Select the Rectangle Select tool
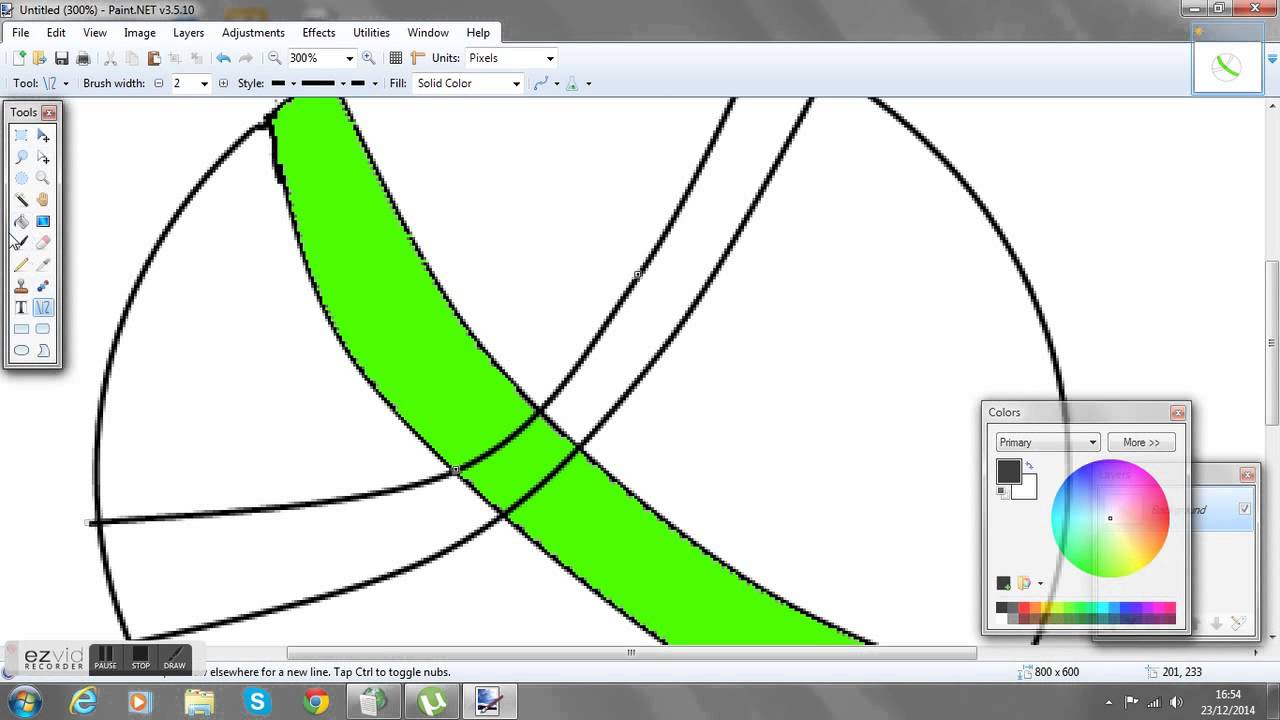Image resolution: width=1280 pixels, height=720 pixels. tap(21, 135)
